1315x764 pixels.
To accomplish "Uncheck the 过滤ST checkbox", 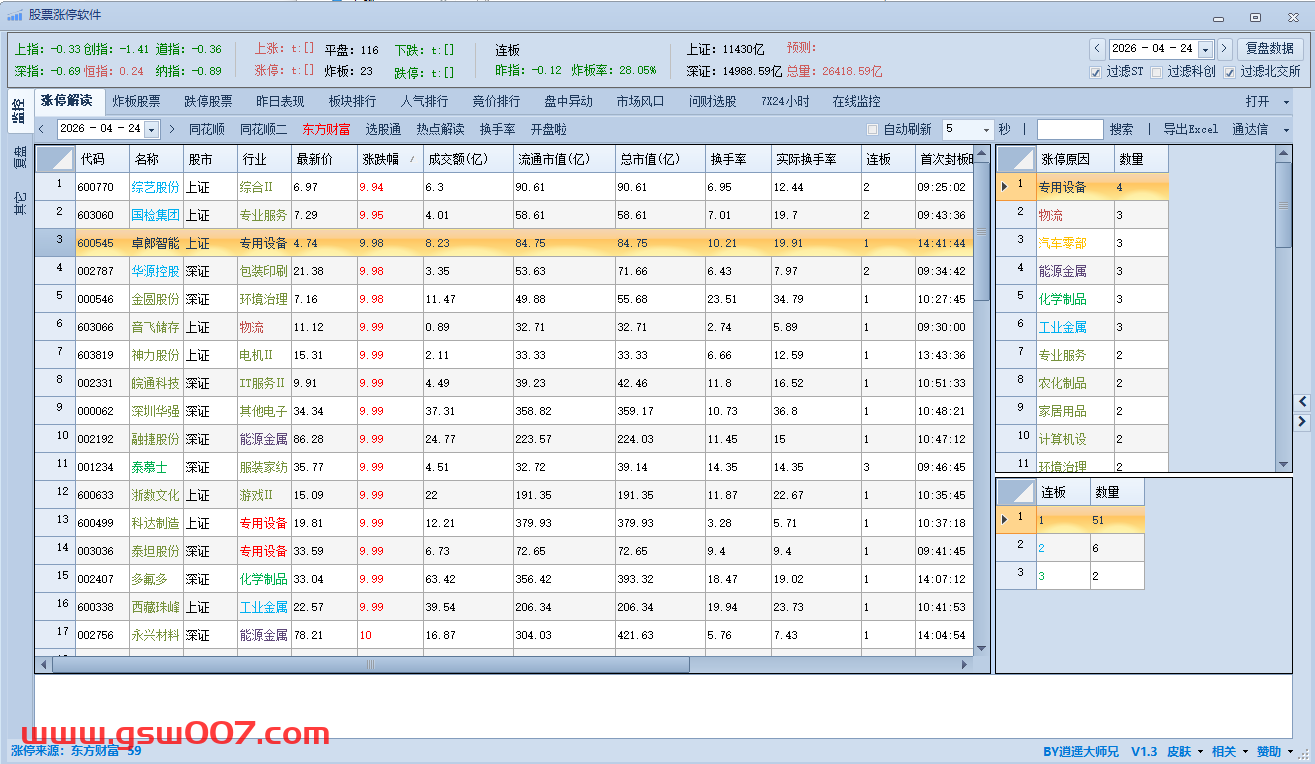I will (x=1097, y=72).
